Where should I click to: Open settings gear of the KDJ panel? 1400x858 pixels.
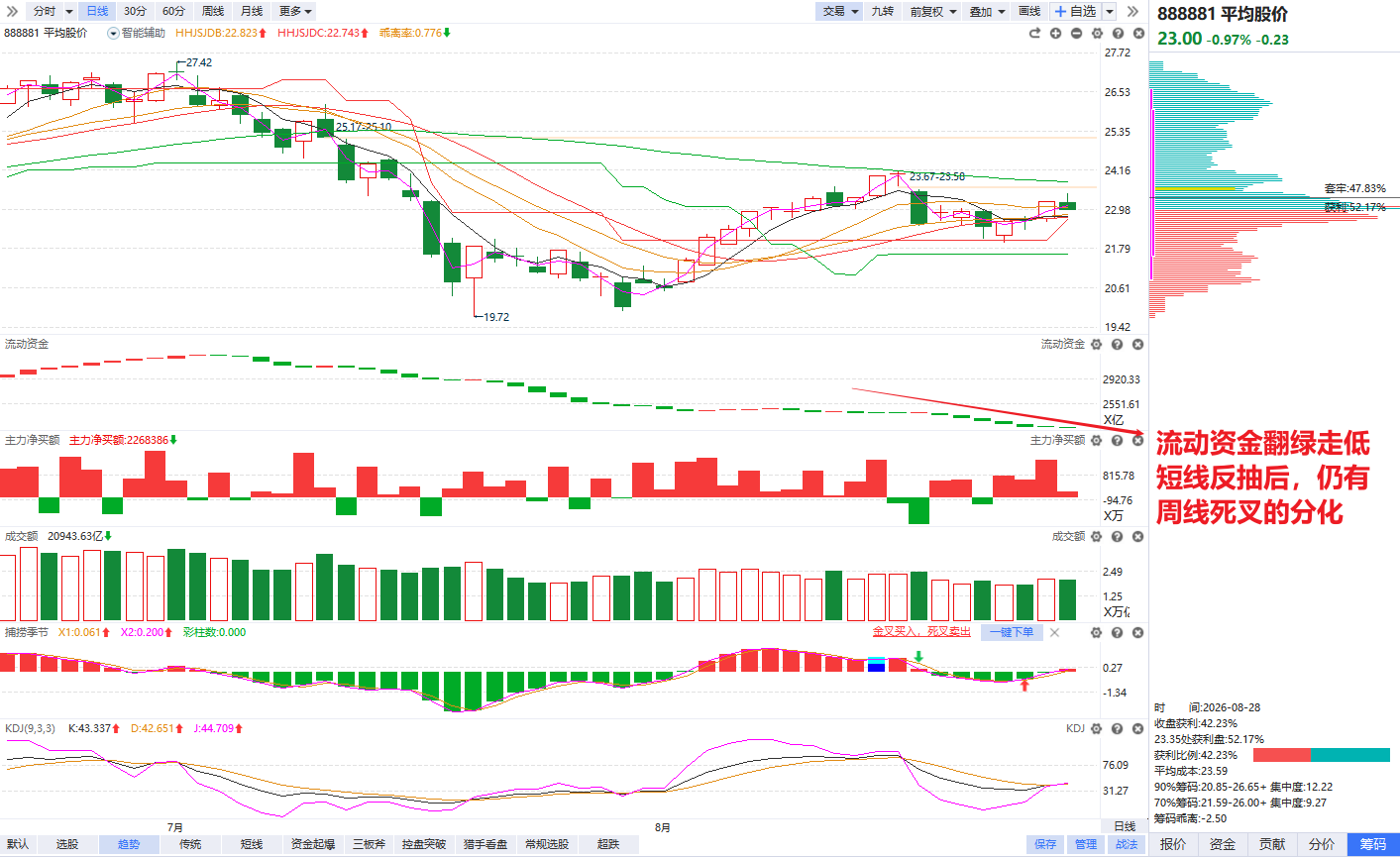pyautogui.click(x=1096, y=728)
